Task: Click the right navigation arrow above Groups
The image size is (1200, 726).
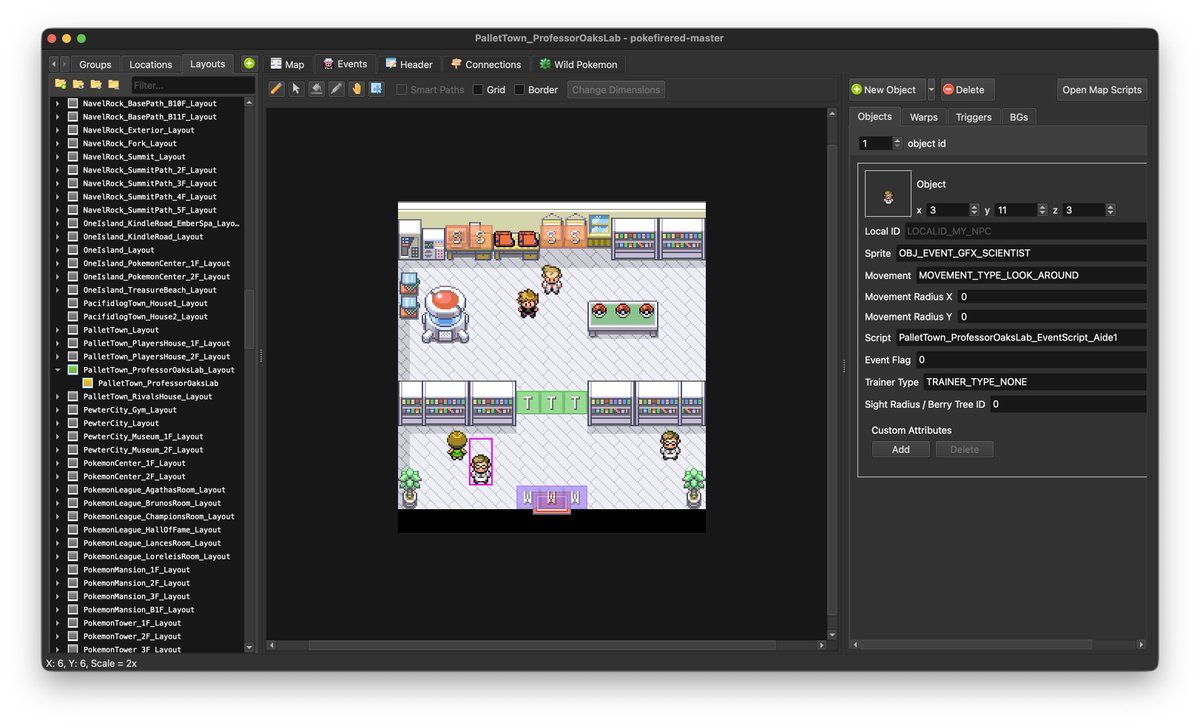Action: coord(63,64)
